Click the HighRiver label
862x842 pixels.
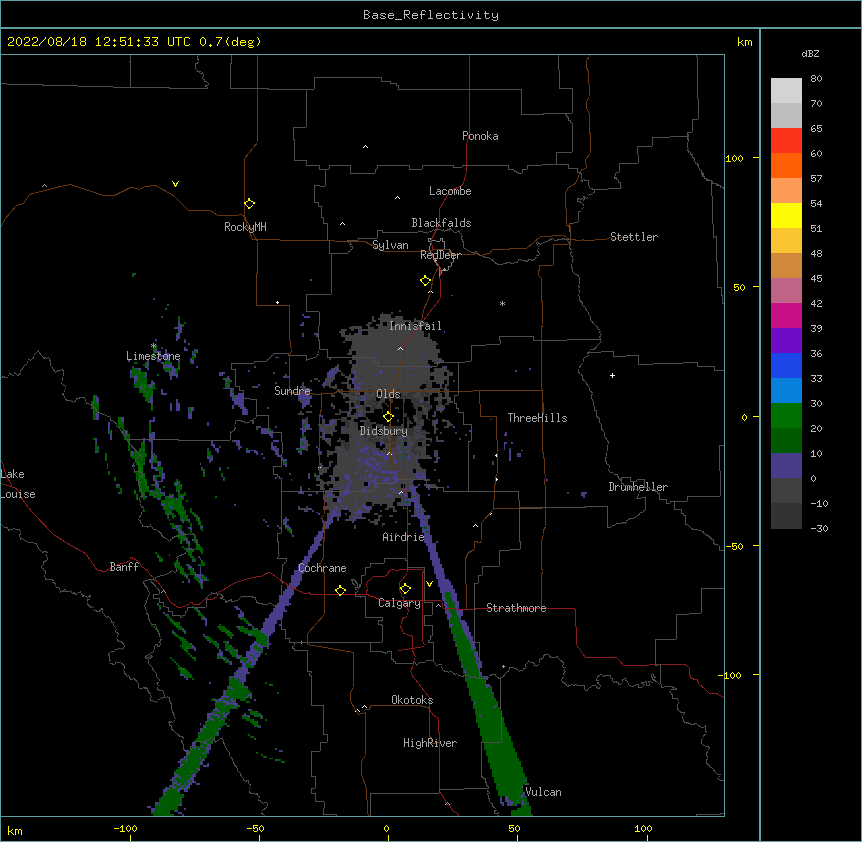pyautogui.click(x=430, y=743)
